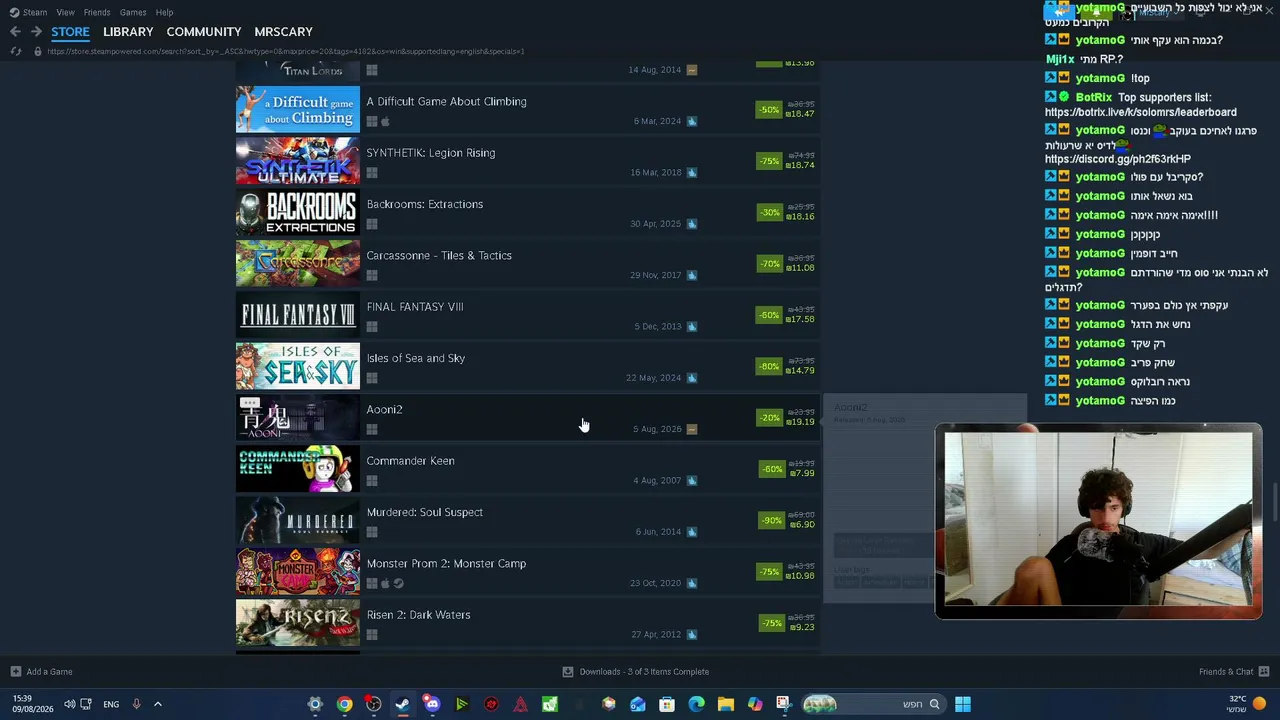Click Apple platform icon under A Difficult Game About Climbing
Viewport: 1280px width, 720px height.
coord(385,122)
